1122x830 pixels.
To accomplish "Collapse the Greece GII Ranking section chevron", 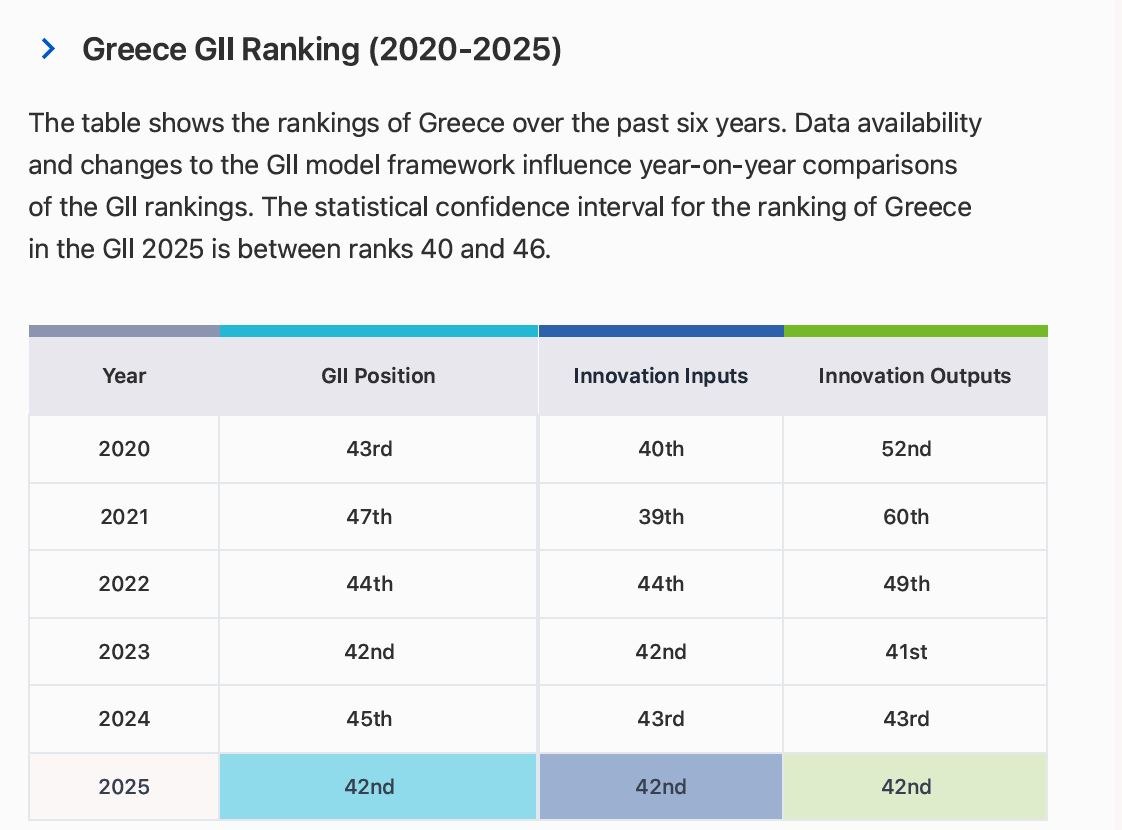I will (x=48, y=48).
